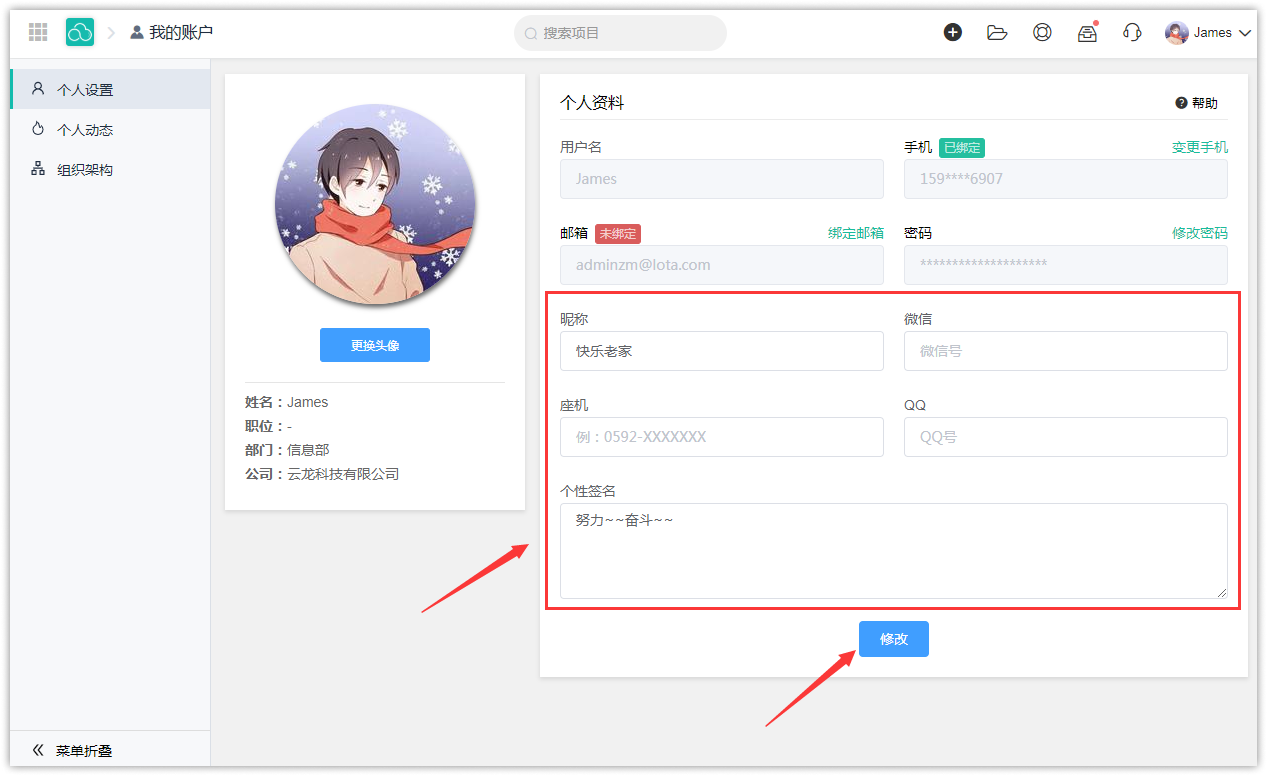Viewport: 1267px width, 776px height.
Task: Click the 个人资料 section heading
Action: [592, 103]
